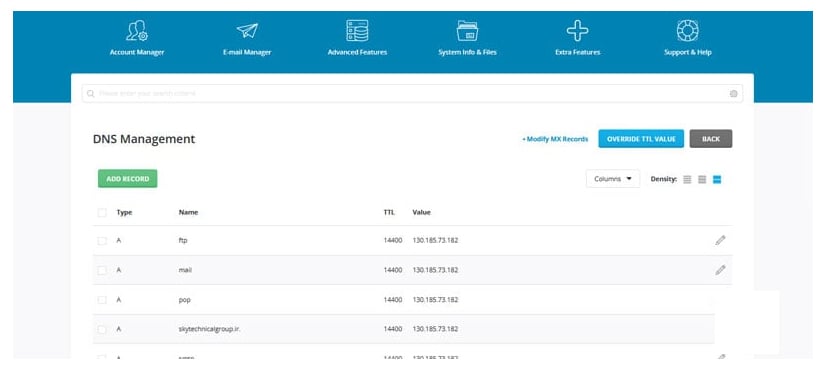Open the Account Manager icon
The image size is (820, 368).
tap(137, 31)
